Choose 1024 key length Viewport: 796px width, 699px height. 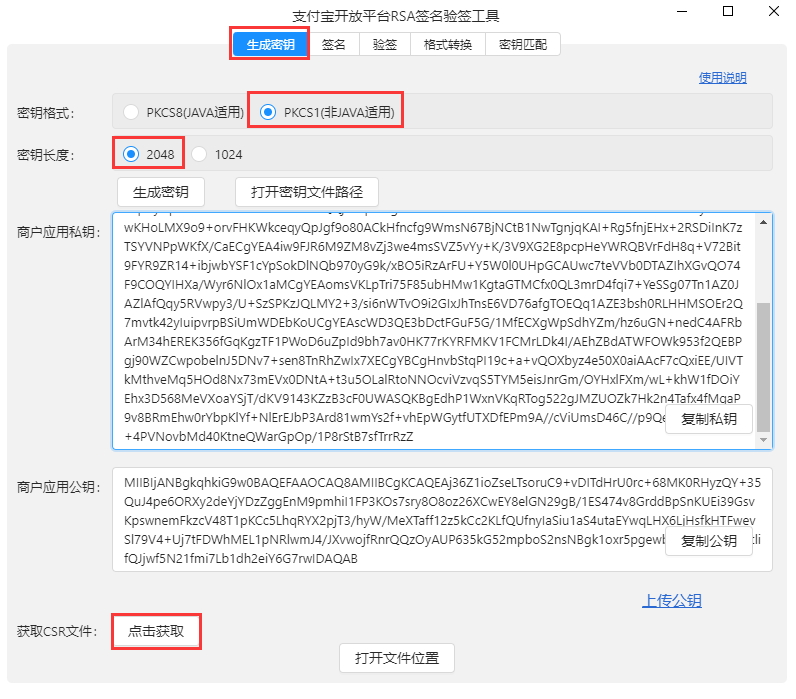[217, 154]
